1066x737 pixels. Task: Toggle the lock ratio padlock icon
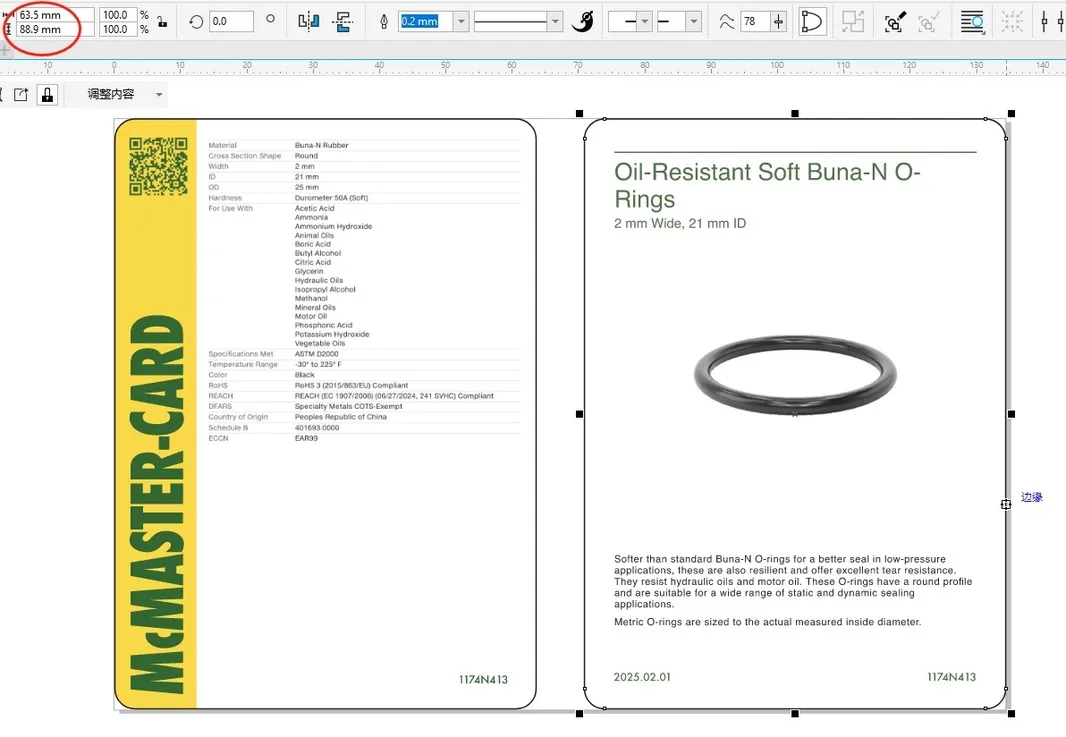tap(162, 22)
